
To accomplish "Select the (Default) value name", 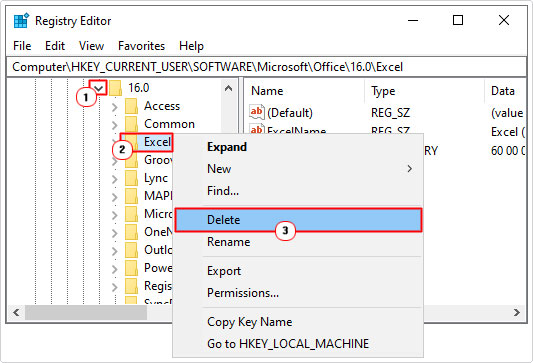I will (290, 113).
